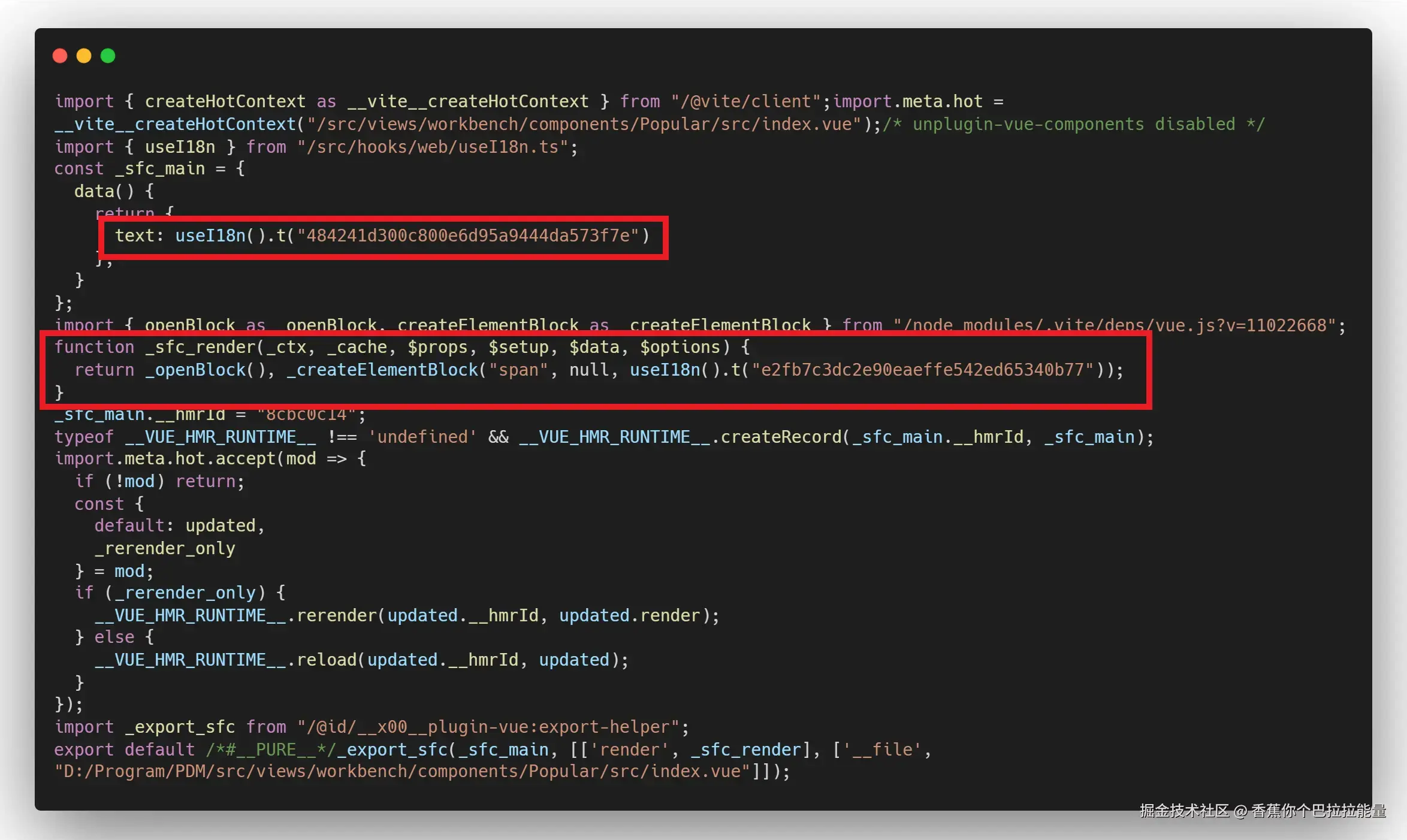Click the unplugin-vue-components disabled comment
The image size is (1407, 840).
[x=1073, y=124]
